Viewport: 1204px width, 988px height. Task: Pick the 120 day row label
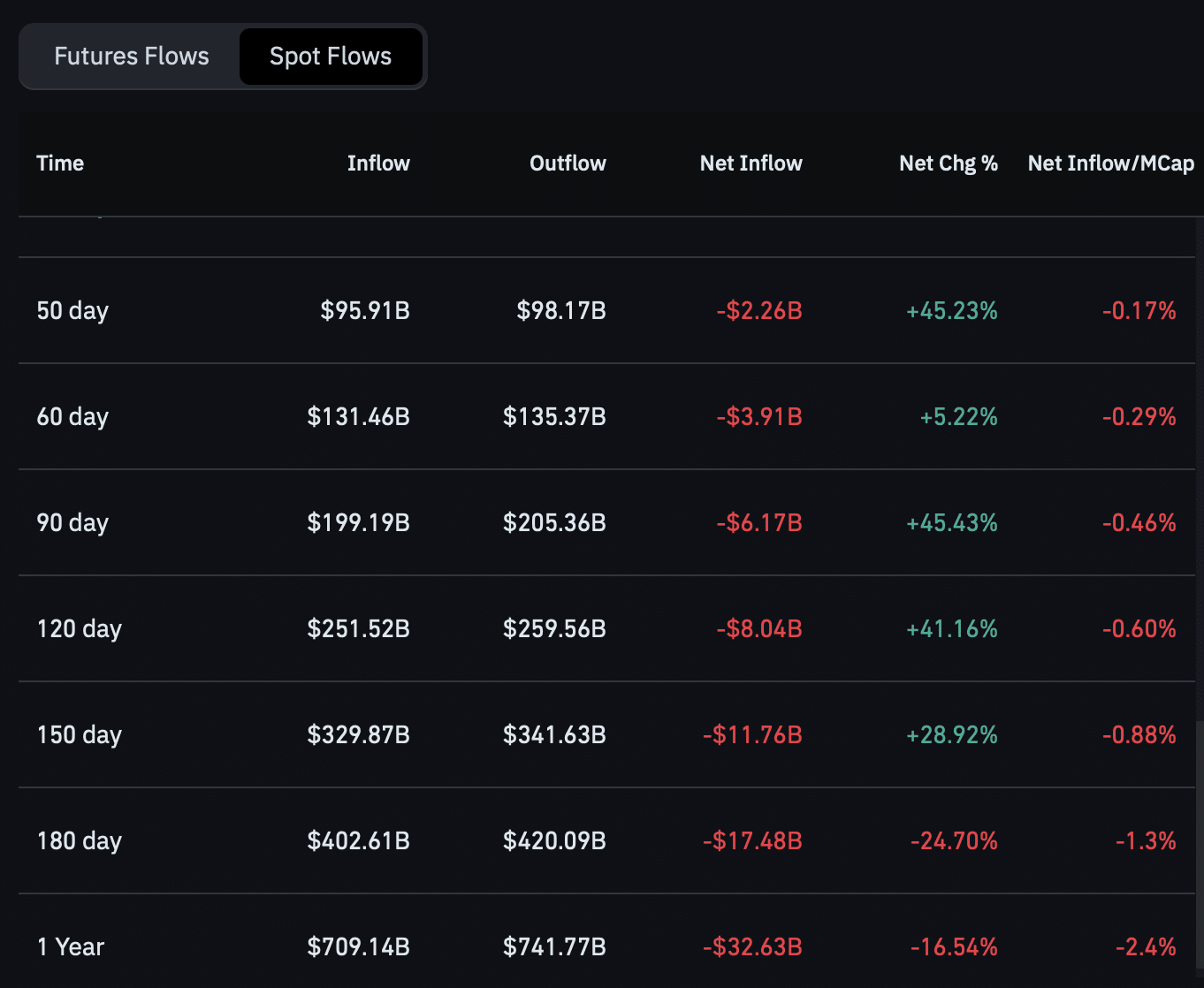(79, 629)
